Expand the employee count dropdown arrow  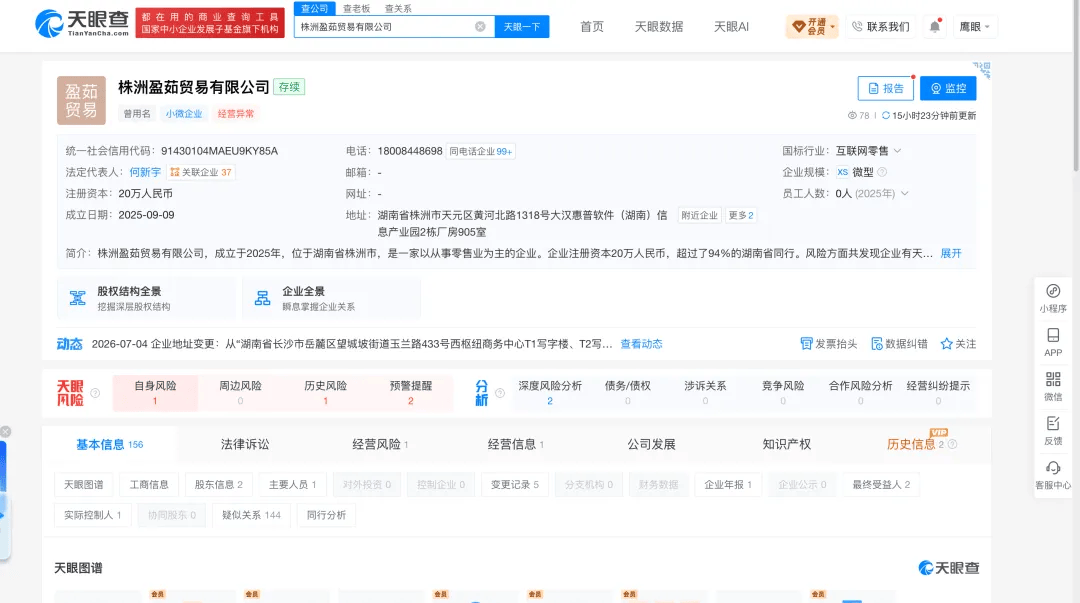click(x=904, y=194)
